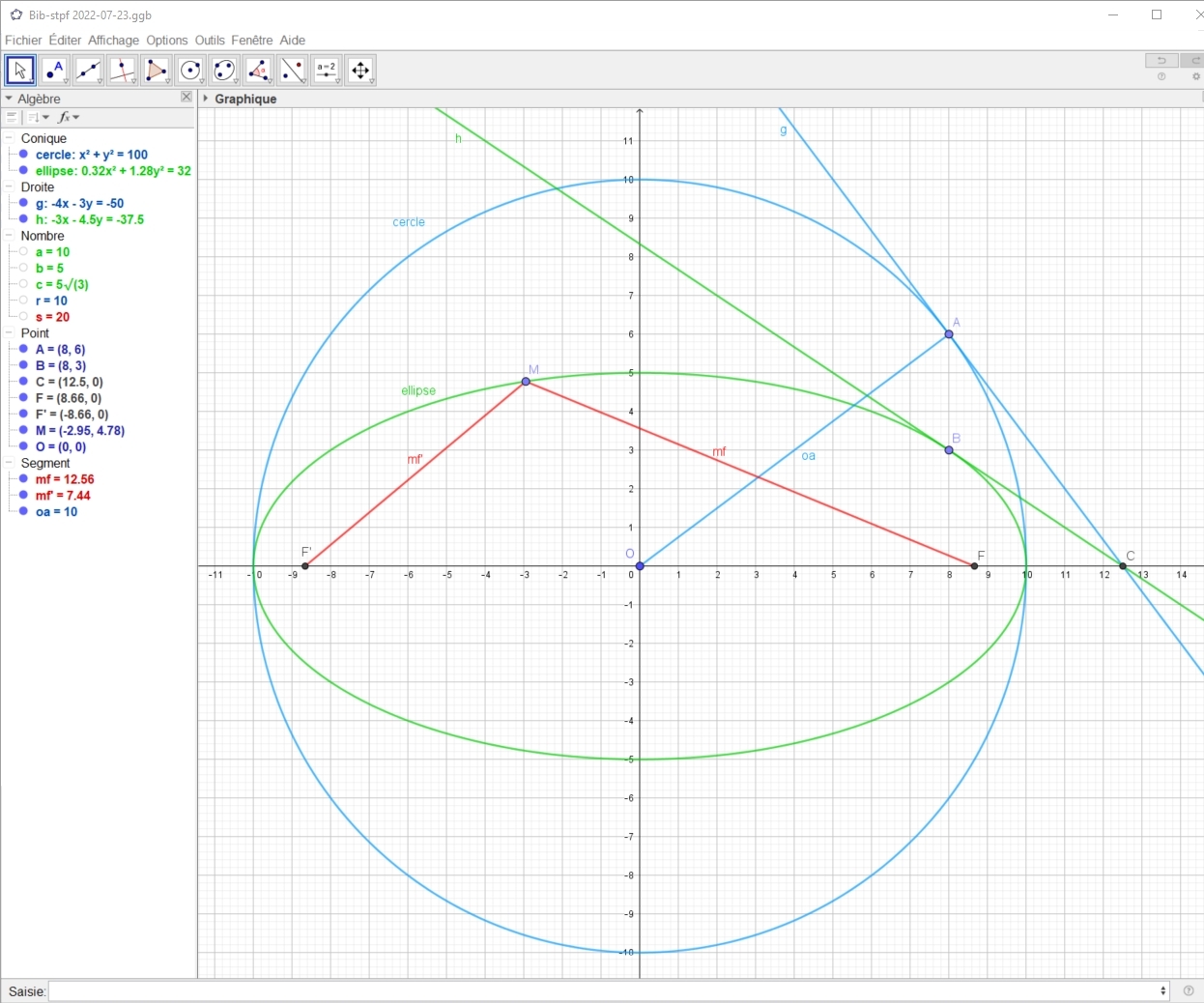Expand the Graphique style bar arrow
The width and height of the screenshot is (1204, 1003).
pos(206,99)
